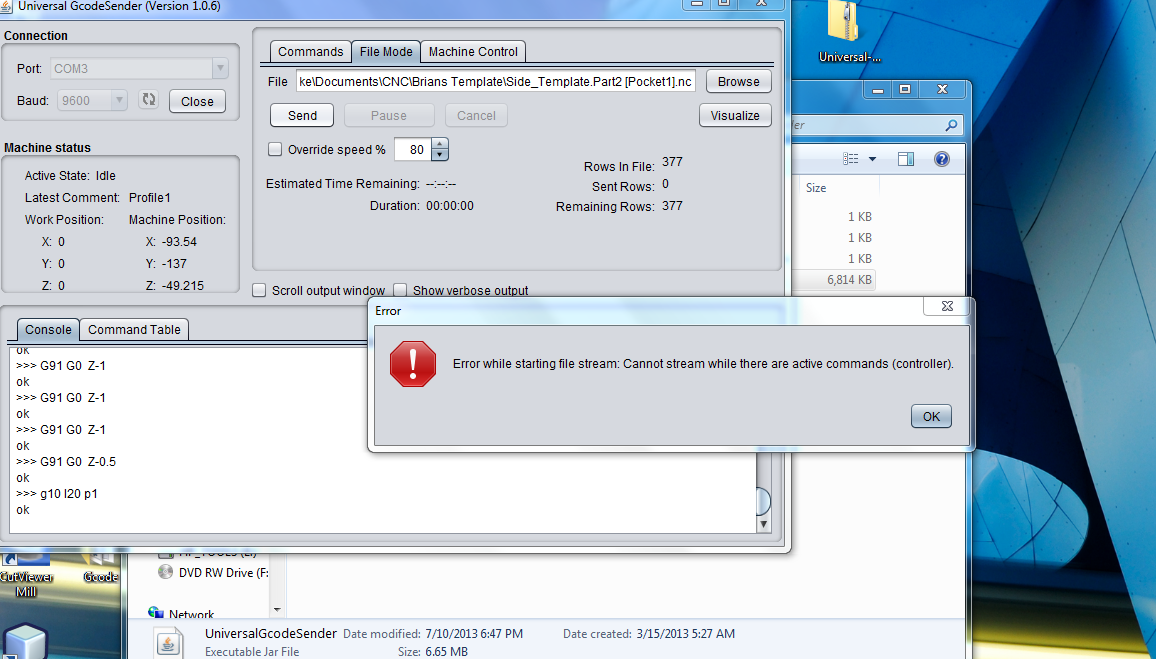Click the Explorer help question mark icon
This screenshot has width=1156, height=659.
[941, 159]
